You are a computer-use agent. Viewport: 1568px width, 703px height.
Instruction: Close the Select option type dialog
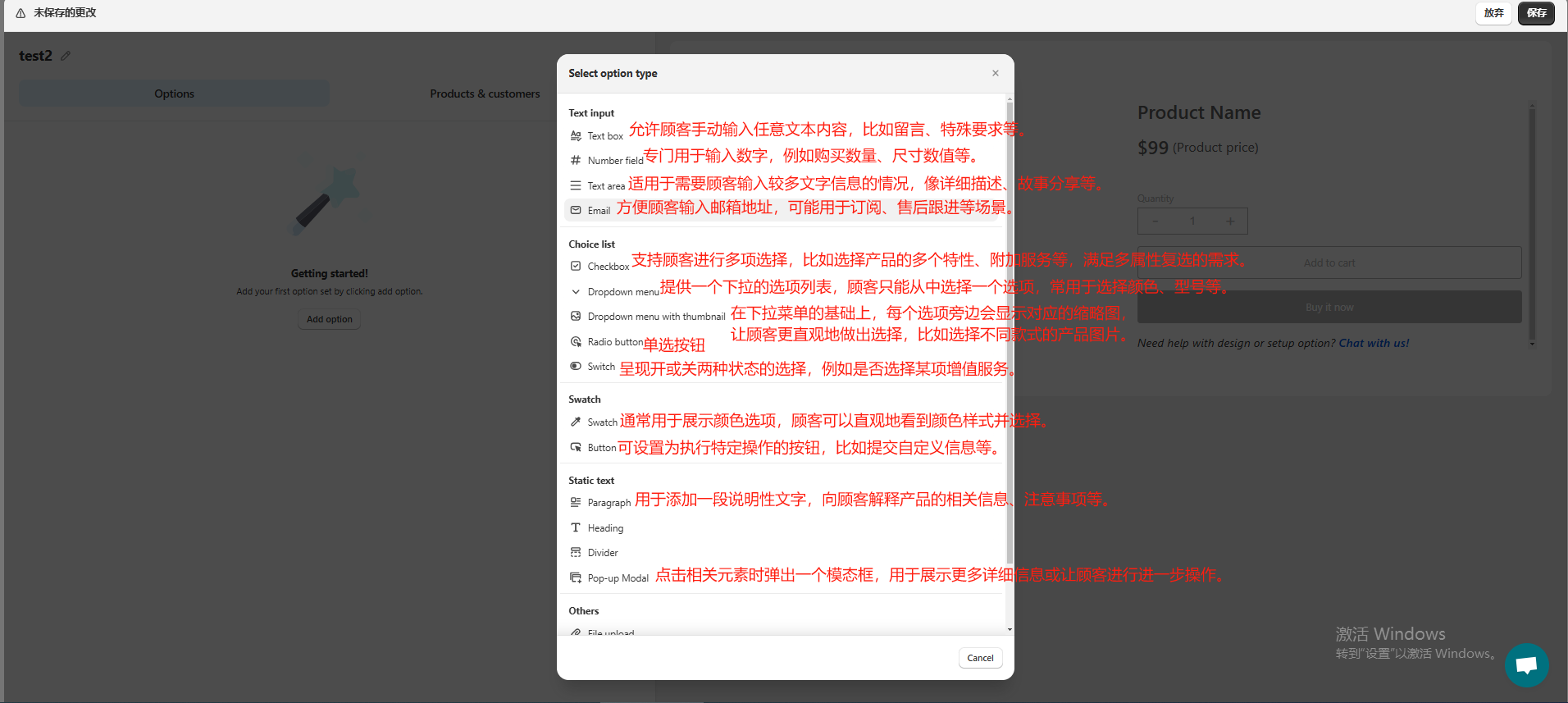point(996,73)
